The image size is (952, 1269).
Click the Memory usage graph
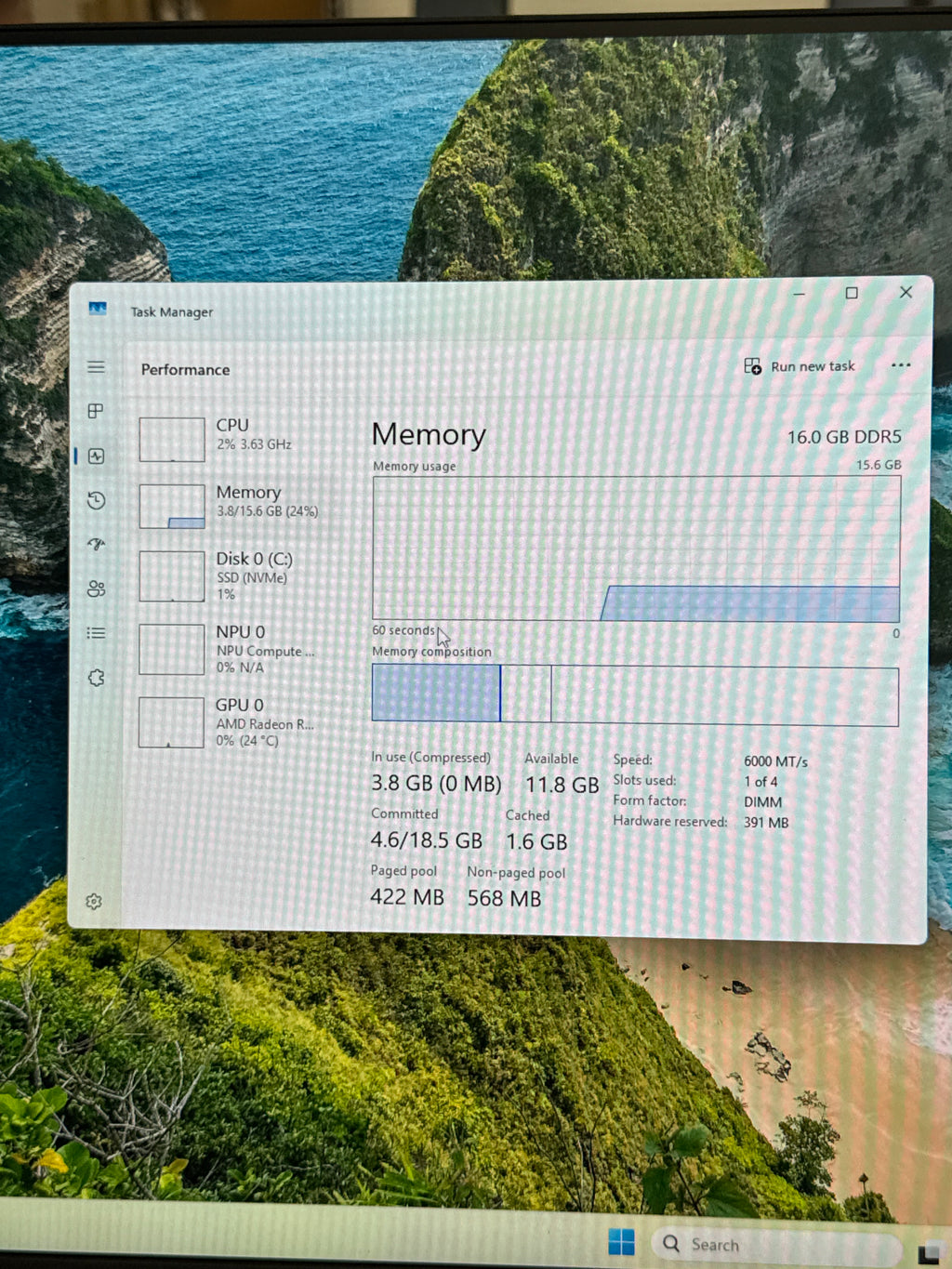pyautogui.click(x=636, y=549)
